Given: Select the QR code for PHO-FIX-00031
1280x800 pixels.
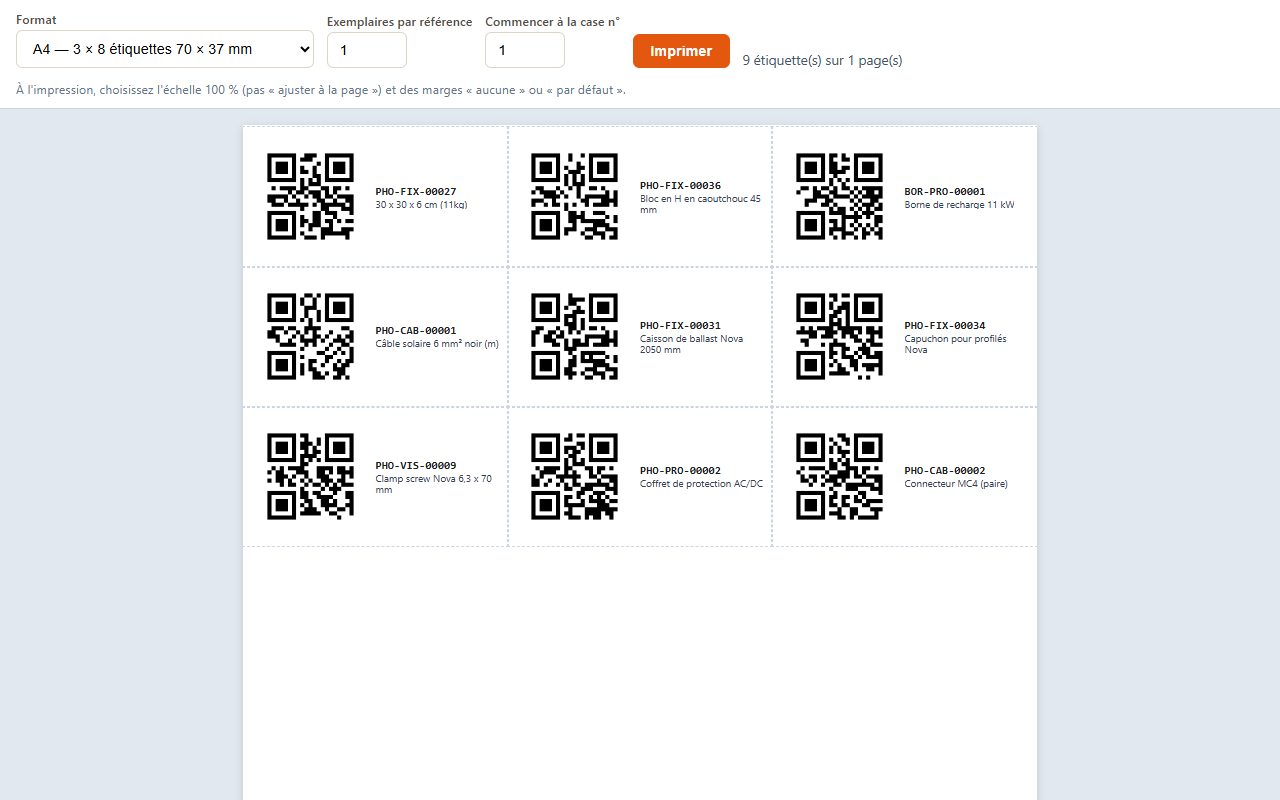Looking at the screenshot, I should pyautogui.click(x=574, y=336).
